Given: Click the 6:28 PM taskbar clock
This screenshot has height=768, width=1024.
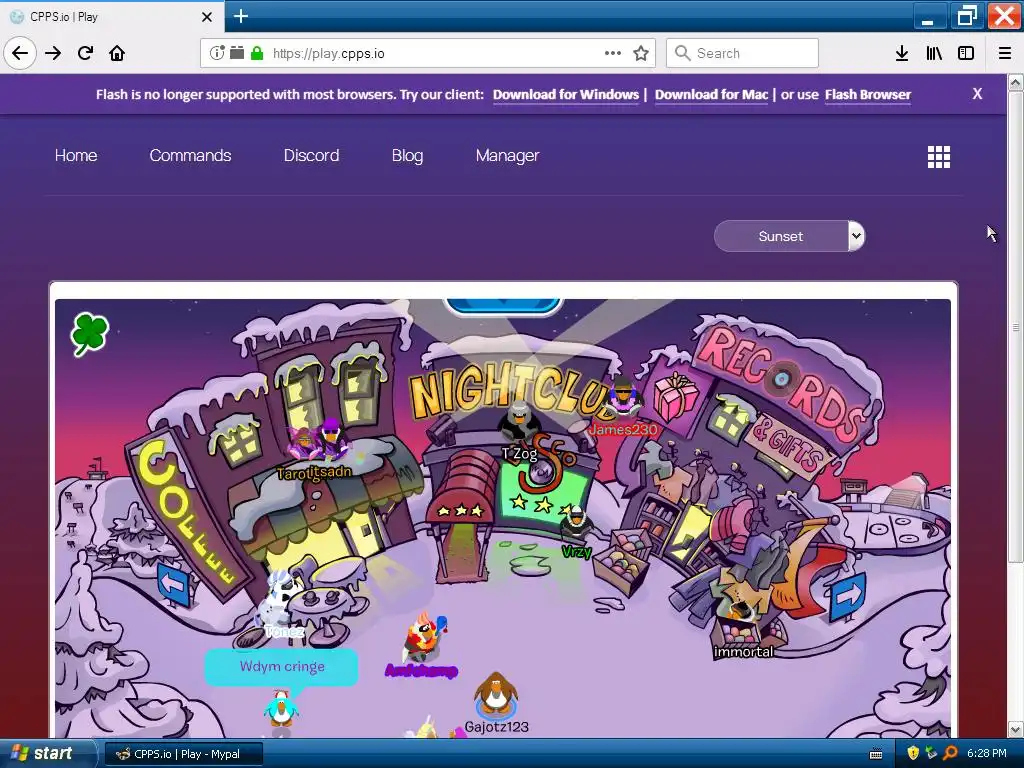Looking at the screenshot, I should (x=987, y=754).
